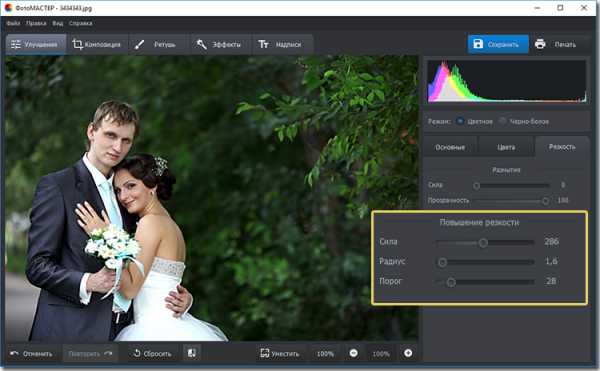Switch to the Основные tab
The image size is (600, 371).
click(x=450, y=147)
